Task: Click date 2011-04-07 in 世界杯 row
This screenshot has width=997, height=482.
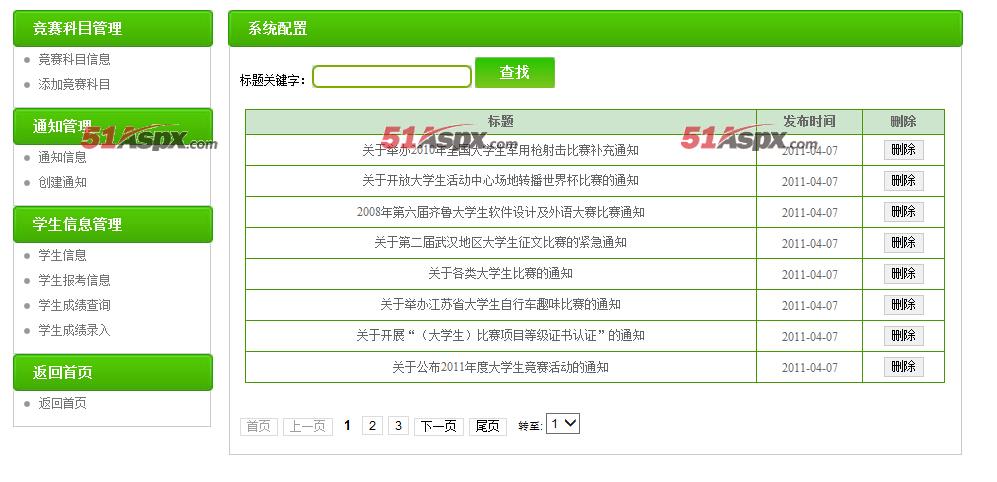Action: (809, 182)
